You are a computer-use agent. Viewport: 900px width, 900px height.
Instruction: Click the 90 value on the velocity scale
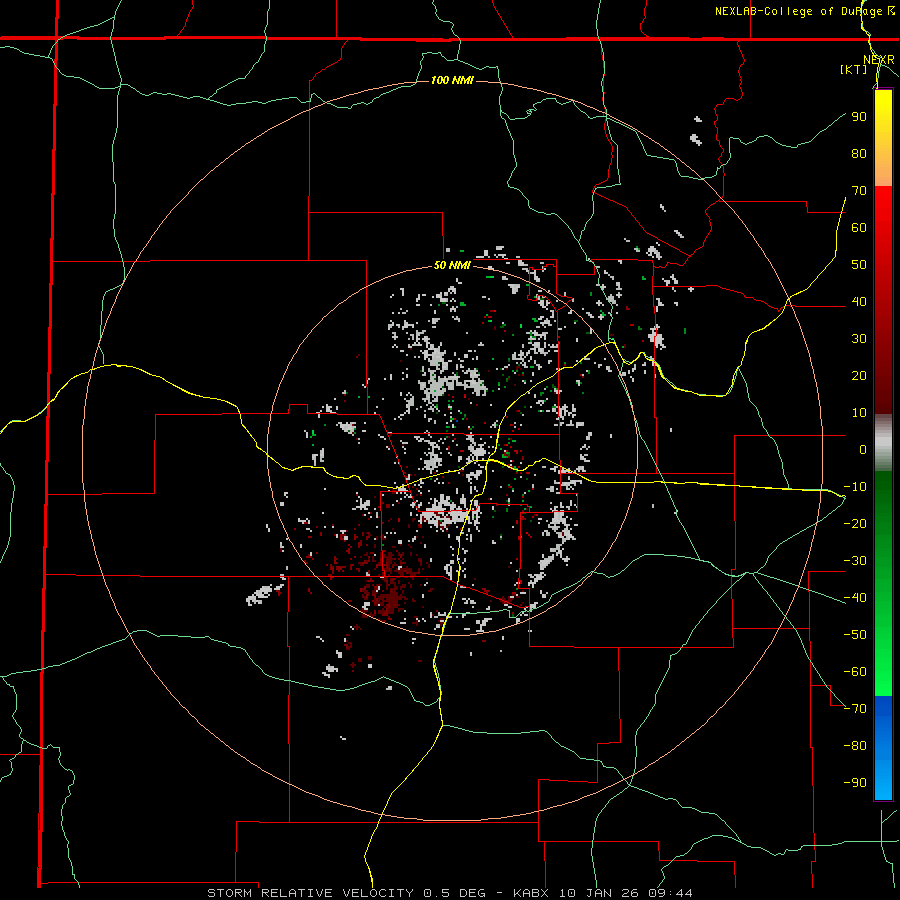pyautogui.click(x=859, y=117)
